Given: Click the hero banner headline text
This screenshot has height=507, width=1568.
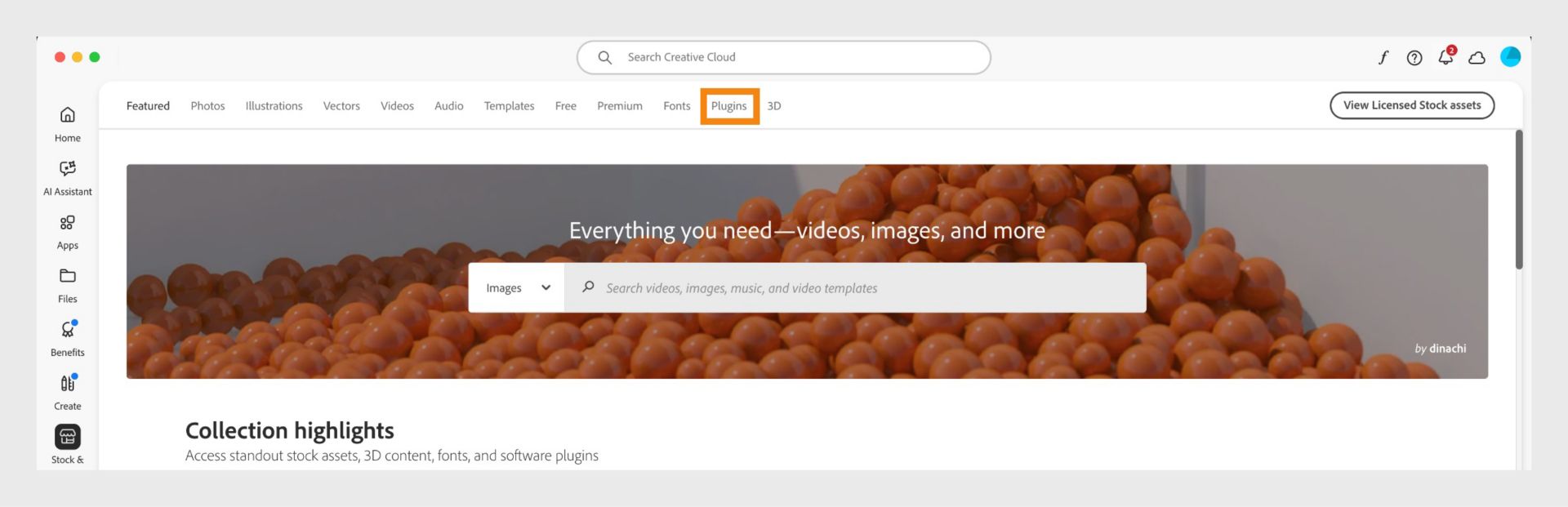Looking at the screenshot, I should coord(807,230).
